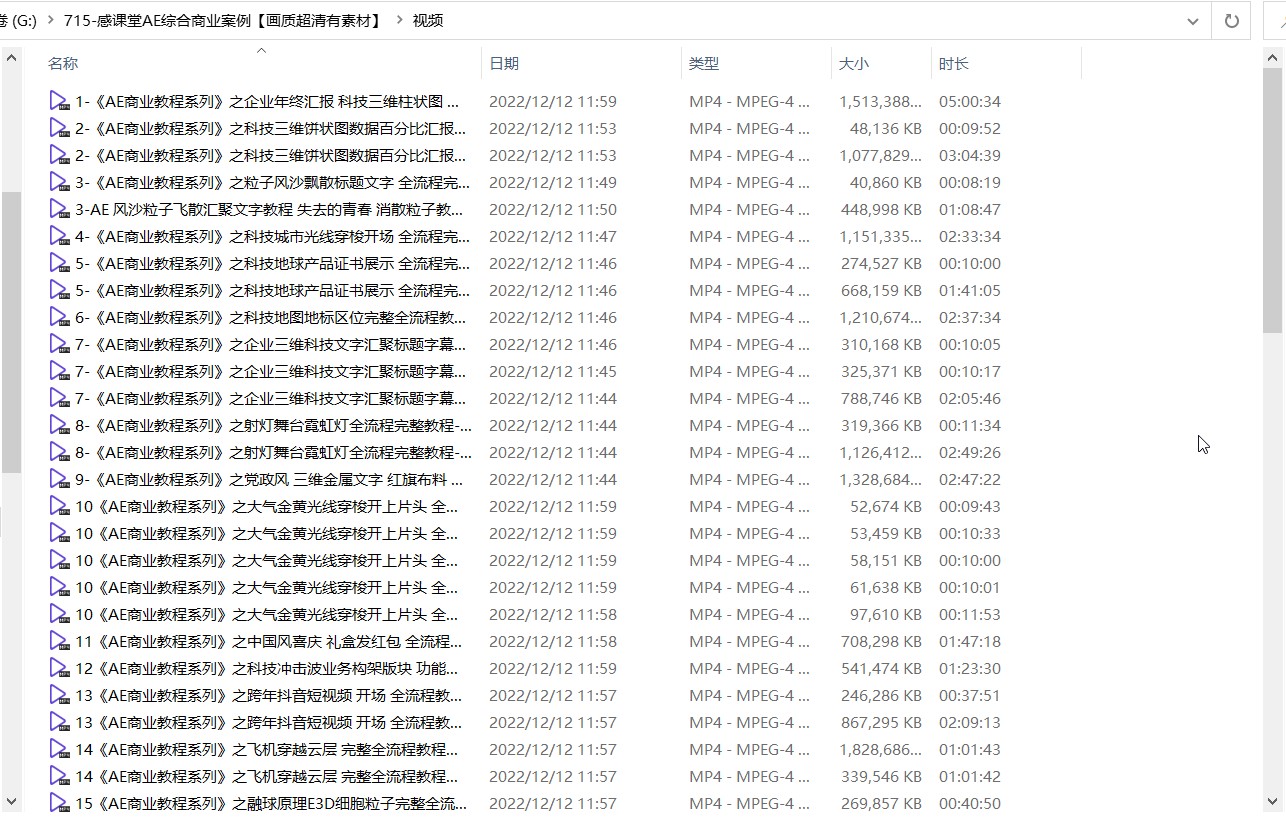This screenshot has height=827, width=1286.
Task: Click icon of 10 file sized 58,151 KB
Action: (59, 560)
